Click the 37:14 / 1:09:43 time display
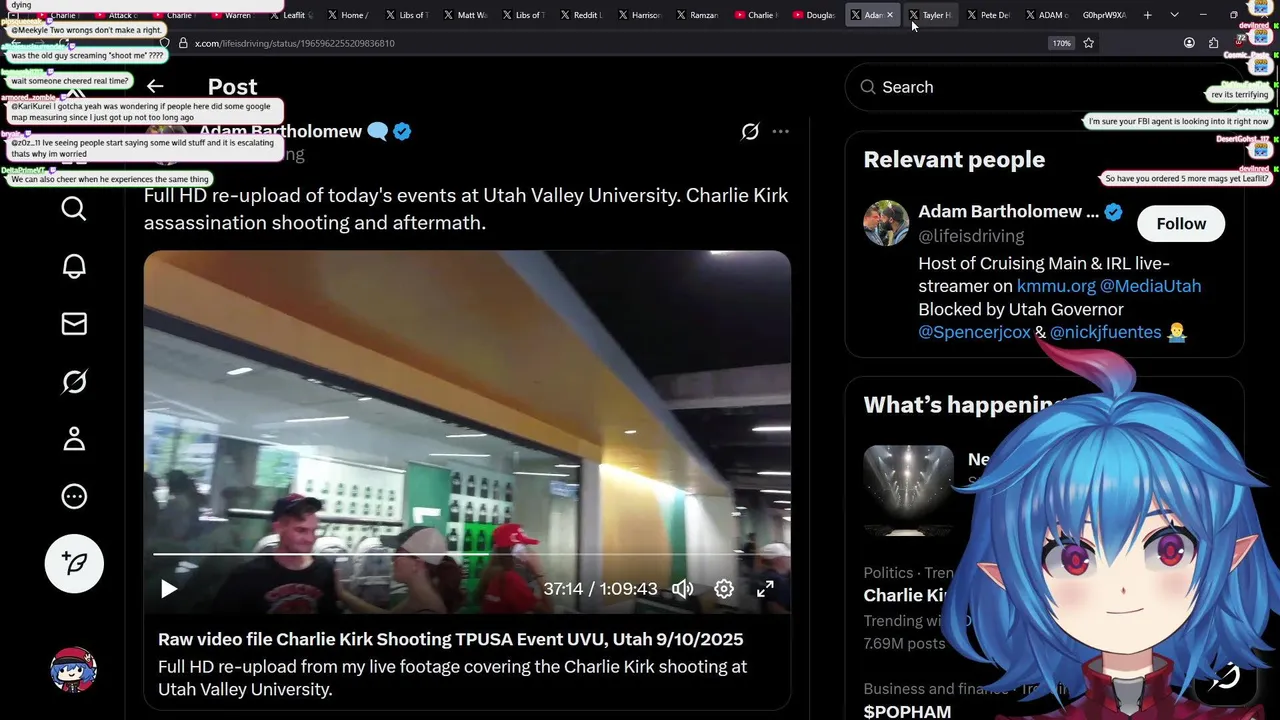1280x720 pixels. [x=600, y=589]
